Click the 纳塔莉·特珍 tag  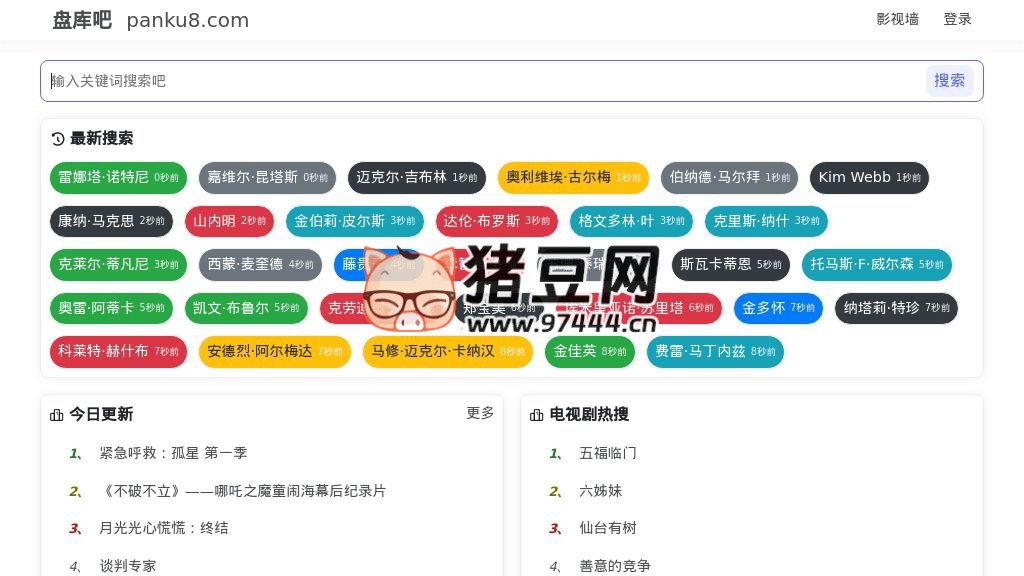click(895, 308)
